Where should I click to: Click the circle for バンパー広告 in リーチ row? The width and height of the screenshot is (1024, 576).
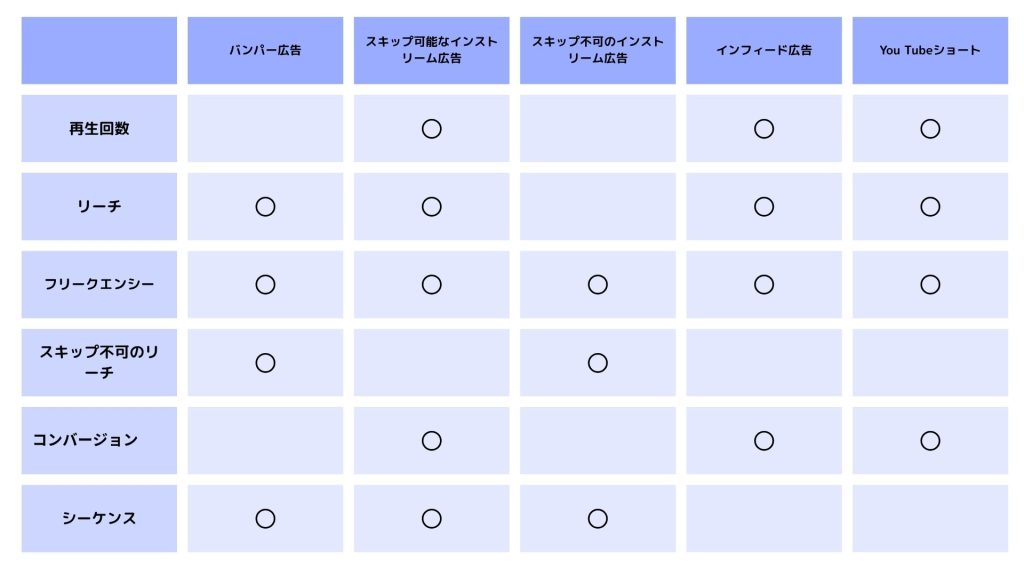(x=265, y=206)
